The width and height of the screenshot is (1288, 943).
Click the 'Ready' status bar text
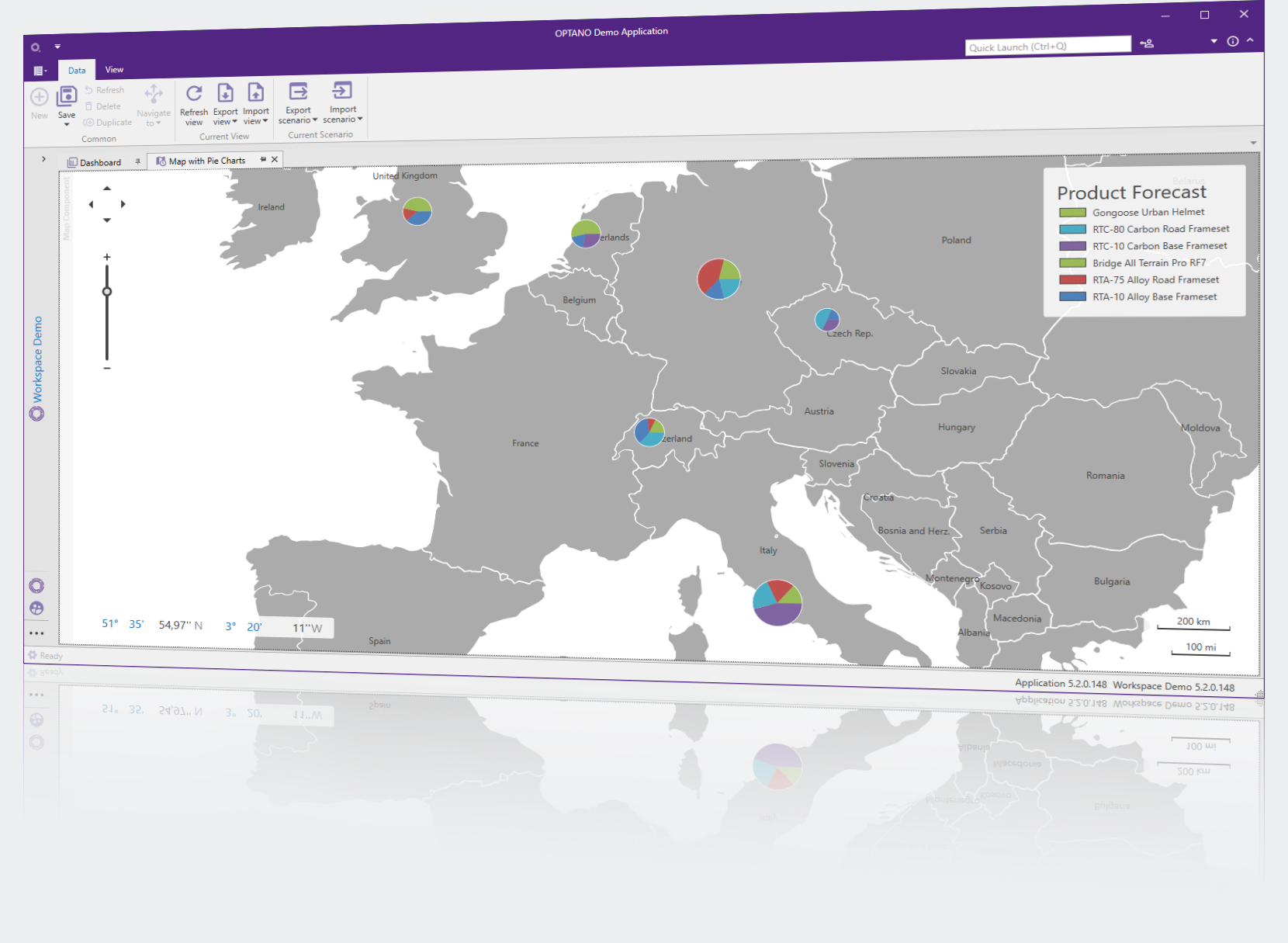[51, 656]
